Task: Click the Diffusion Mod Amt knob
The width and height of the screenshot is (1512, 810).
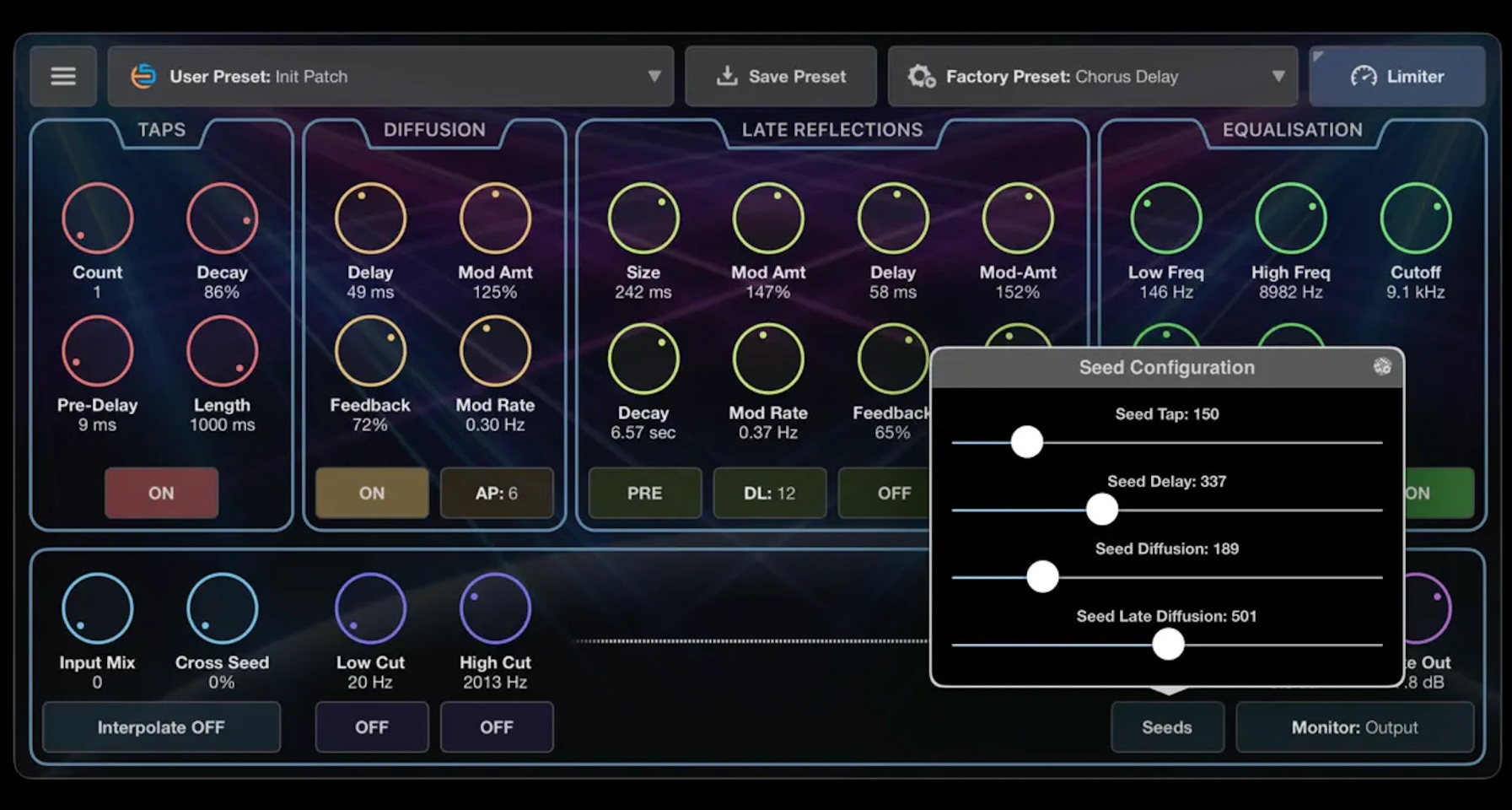Action: [495, 219]
